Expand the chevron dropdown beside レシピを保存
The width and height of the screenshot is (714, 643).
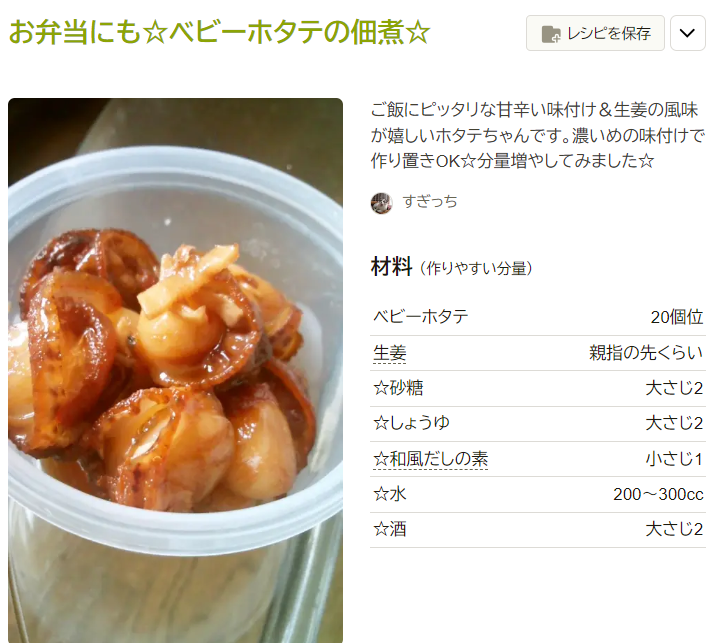pyautogui.click(x=687, y=33)
